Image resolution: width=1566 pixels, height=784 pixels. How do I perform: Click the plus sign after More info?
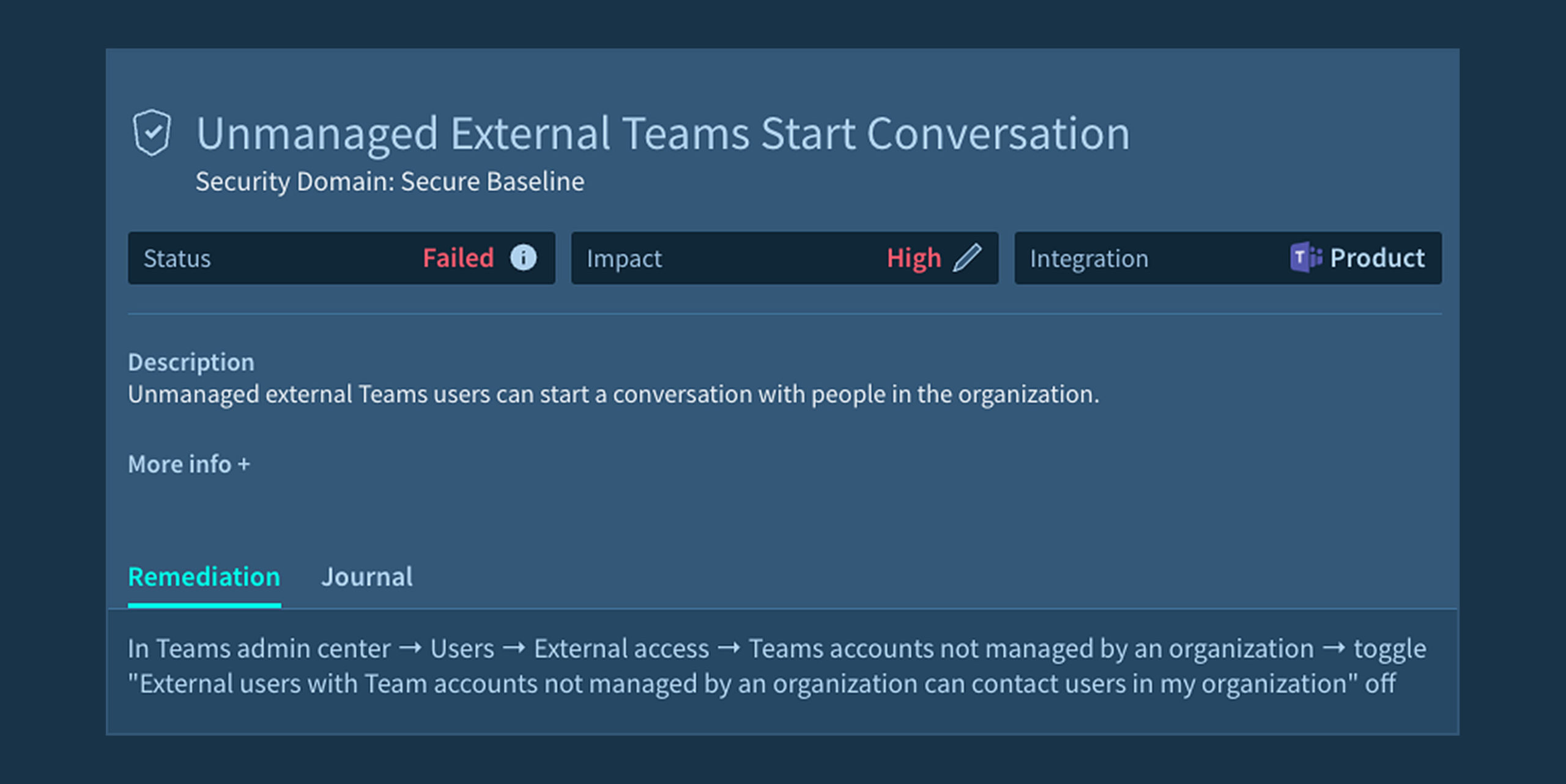244,464
